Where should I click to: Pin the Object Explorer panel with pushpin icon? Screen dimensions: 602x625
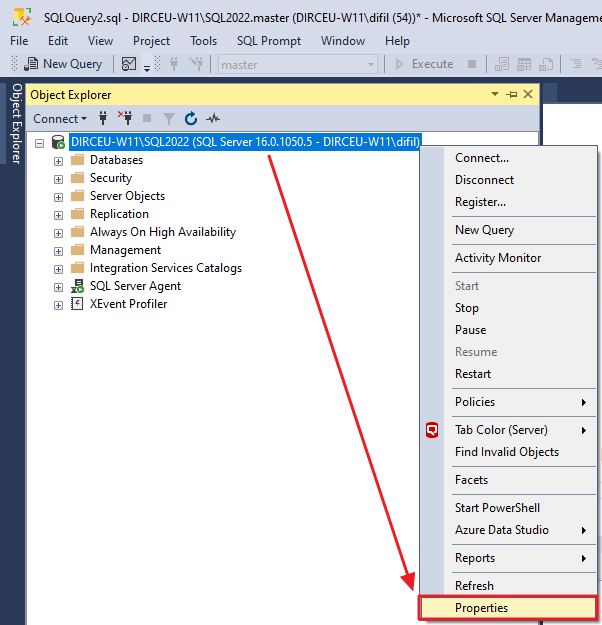click(x=512, y=94)
